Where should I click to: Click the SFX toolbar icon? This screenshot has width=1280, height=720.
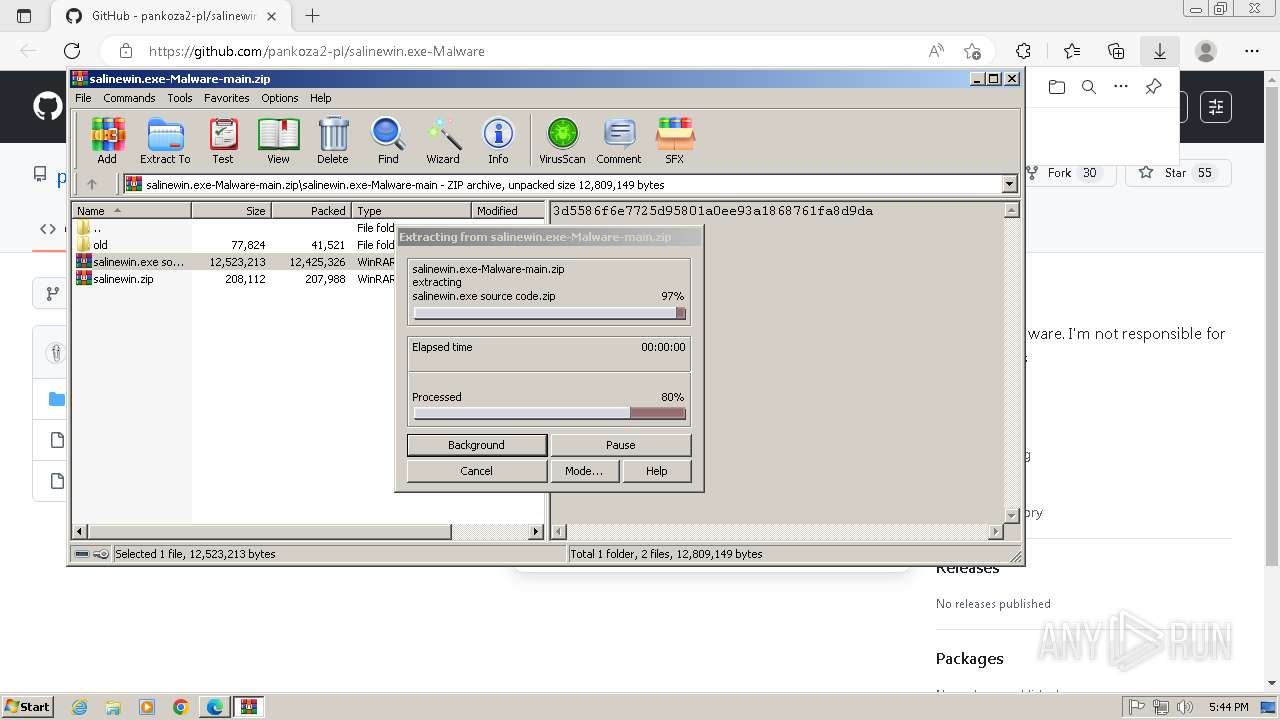click(x=675, y=140)
